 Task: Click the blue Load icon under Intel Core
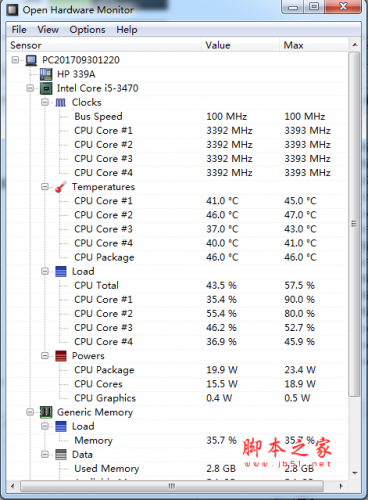click(x=61, y=272)
